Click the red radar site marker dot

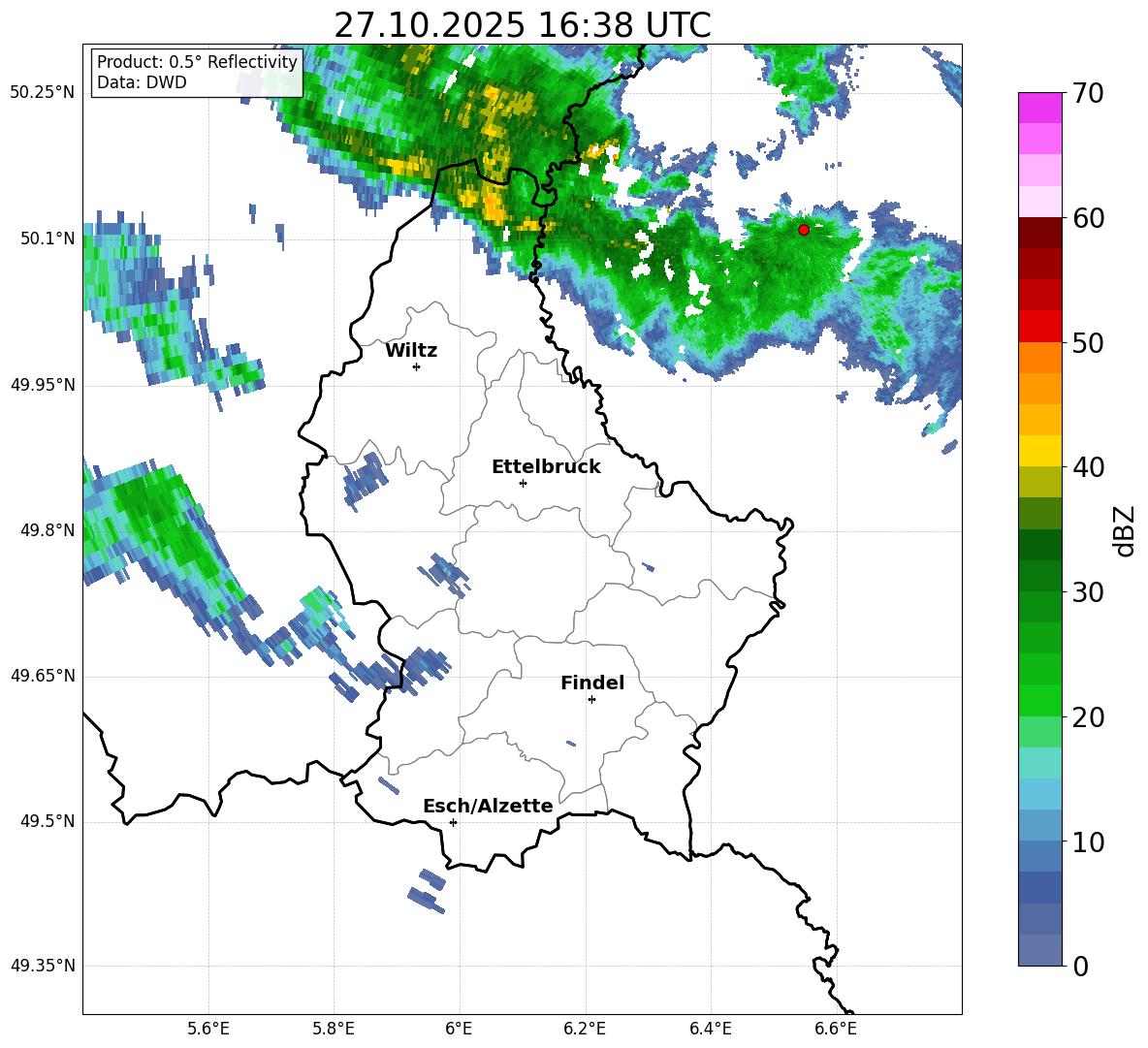[x=804, y=230]
